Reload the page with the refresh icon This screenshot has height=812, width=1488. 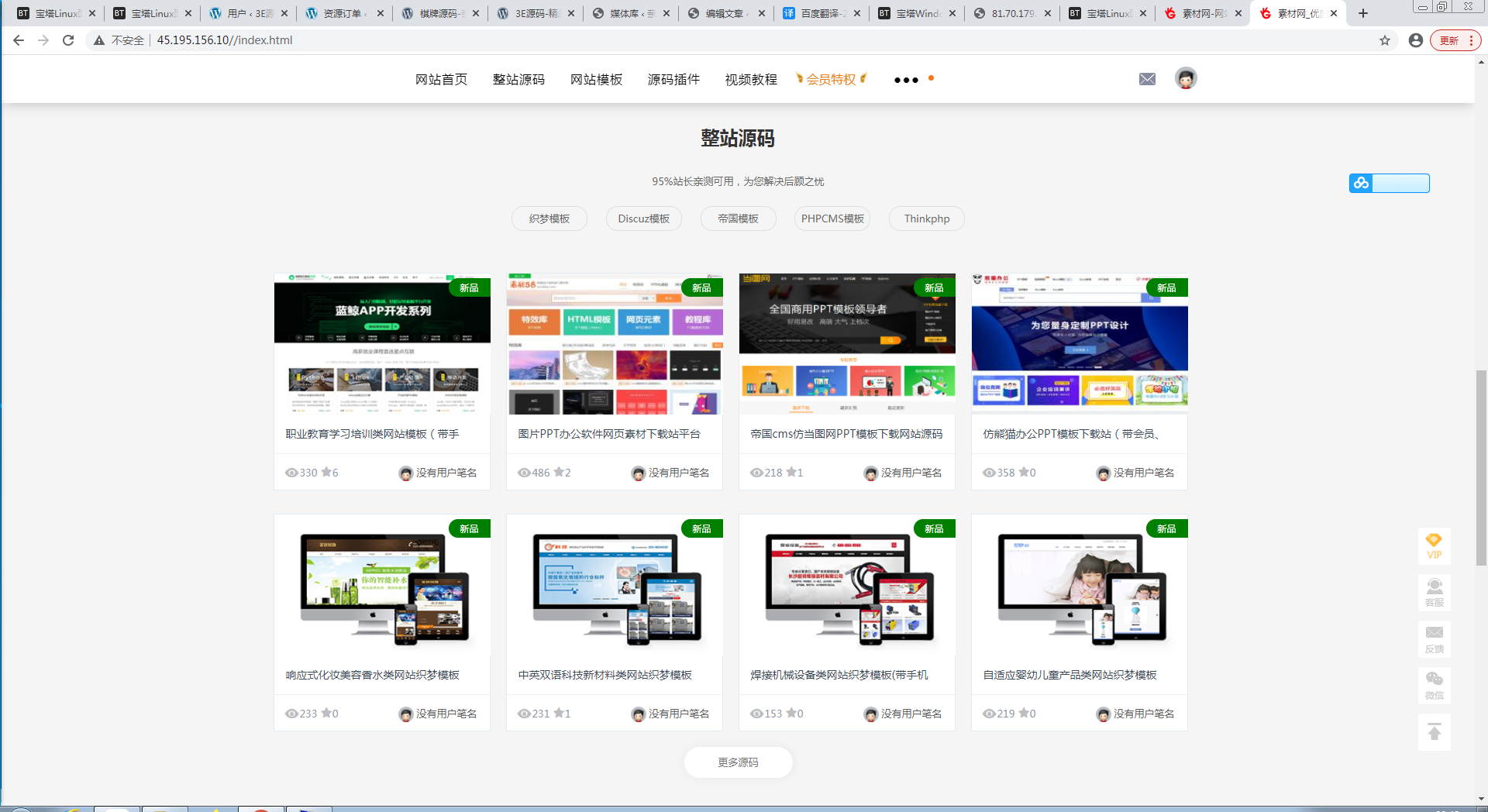click(68, 40)
